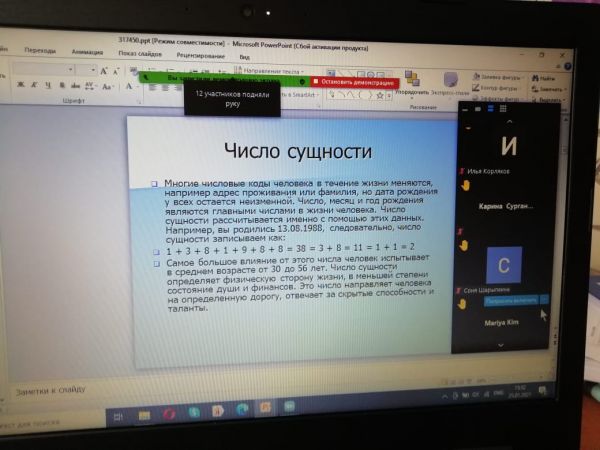The image size is (600, 450).
Task: Open the Рецензирование ribbon tab
Action: click(200, 56)
